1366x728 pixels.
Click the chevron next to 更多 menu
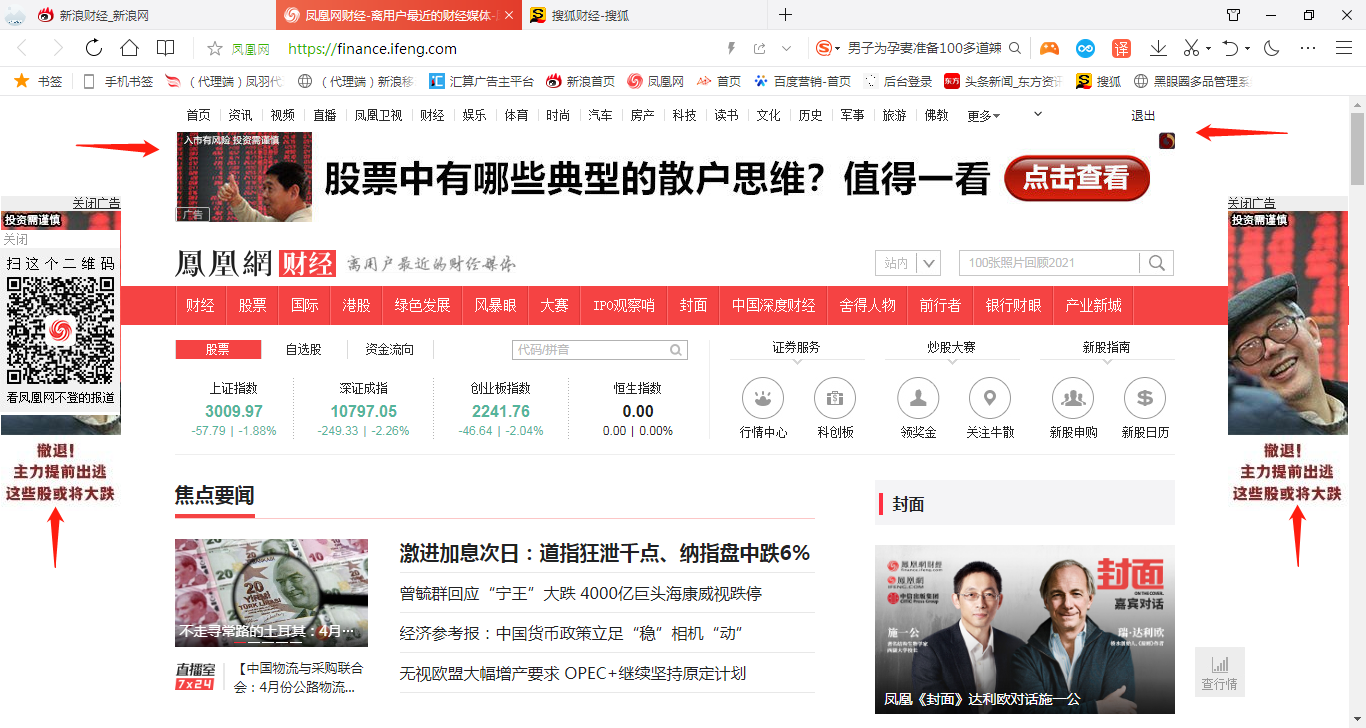coord(1038,114)
